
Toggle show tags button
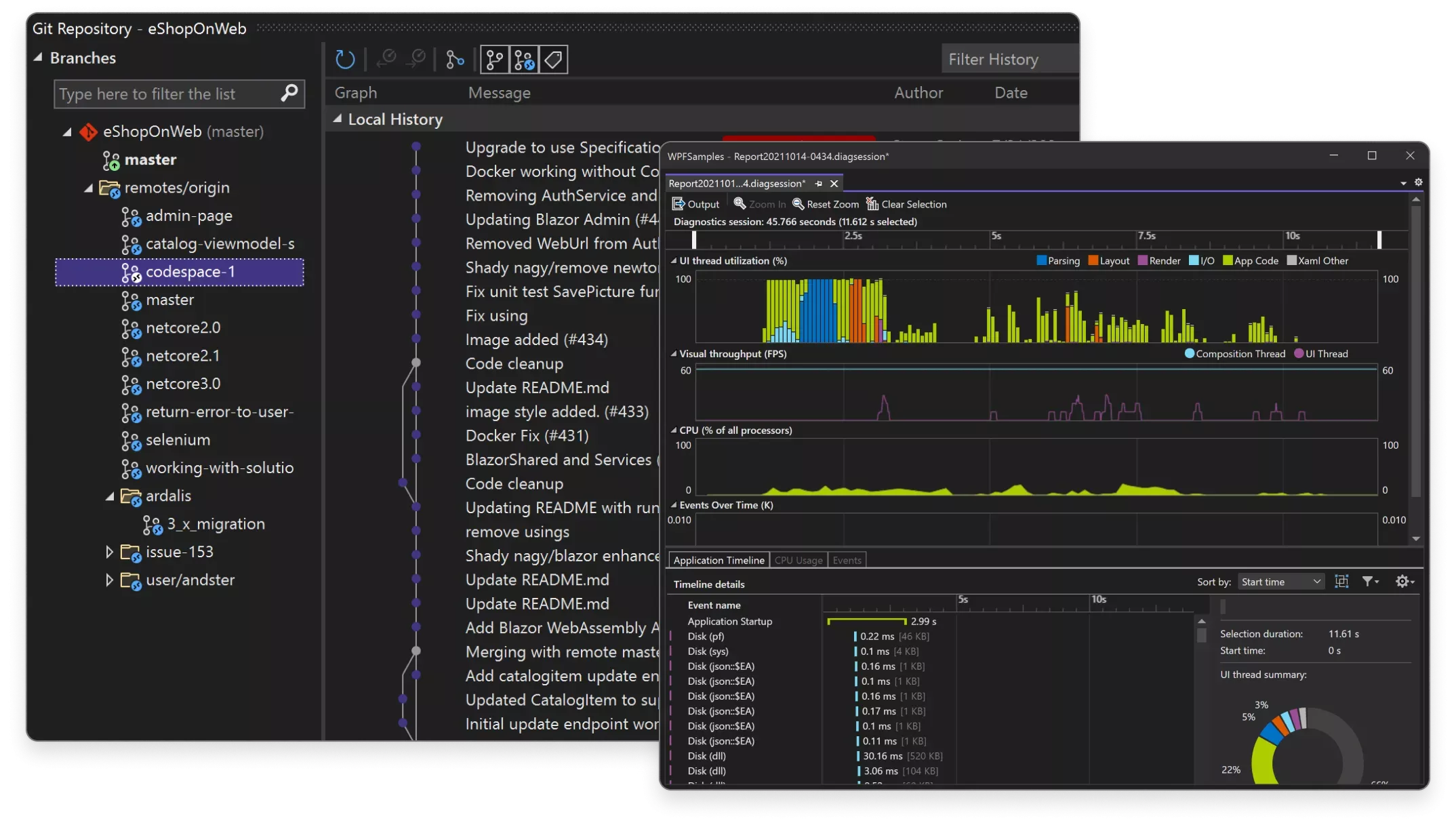553,60
